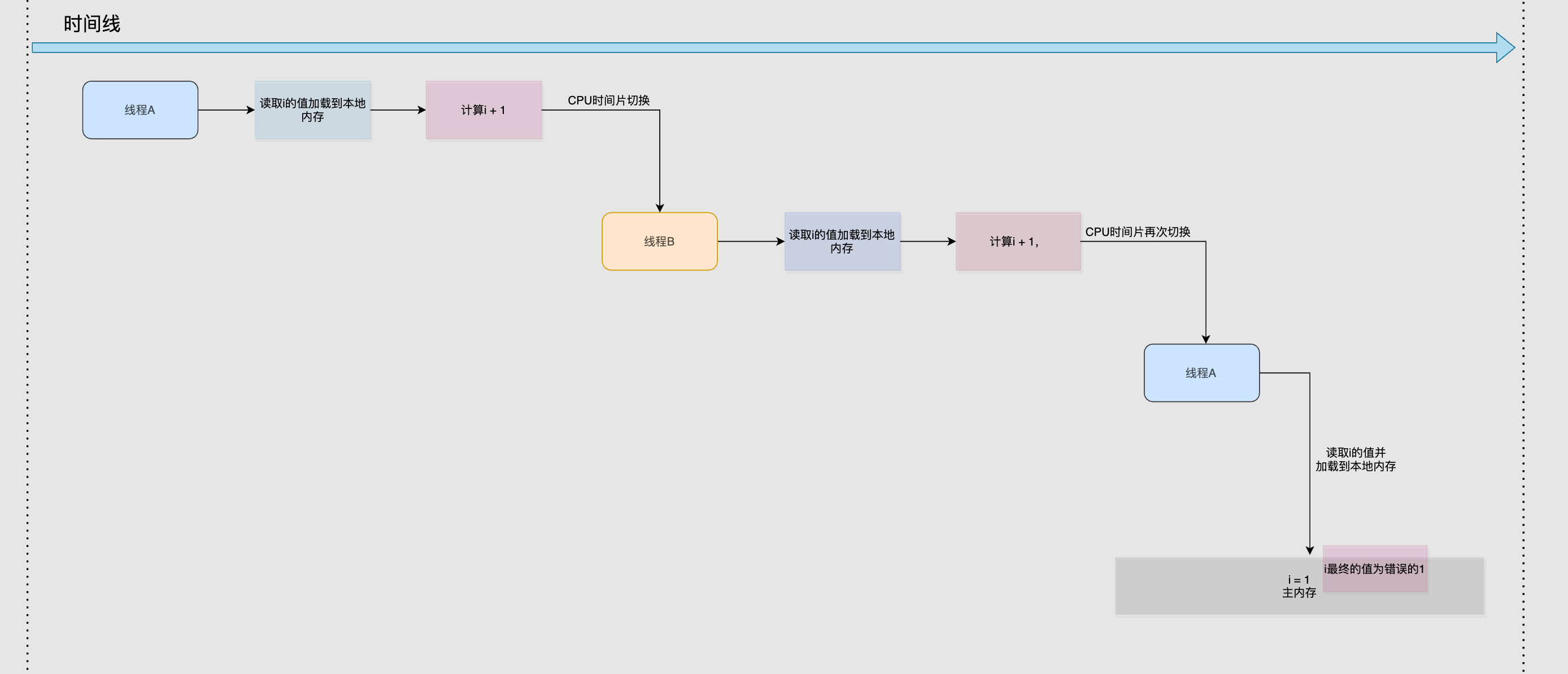Click 线程A's 读取i的值加载到本地内存 box
This screenshot has height=674, width=1568.
pyautogui.click(x=312, y=110)
